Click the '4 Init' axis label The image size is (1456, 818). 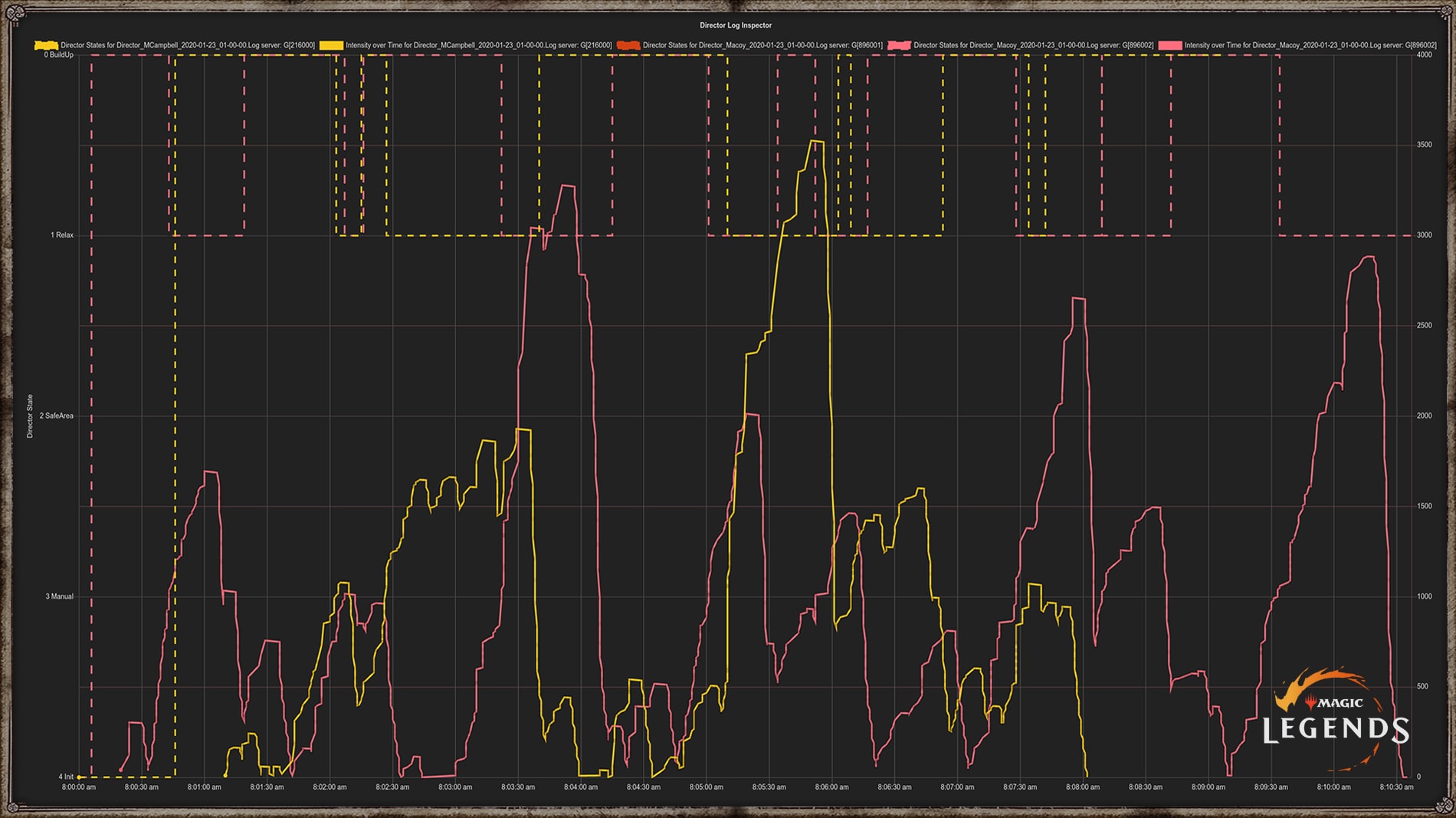66,777
